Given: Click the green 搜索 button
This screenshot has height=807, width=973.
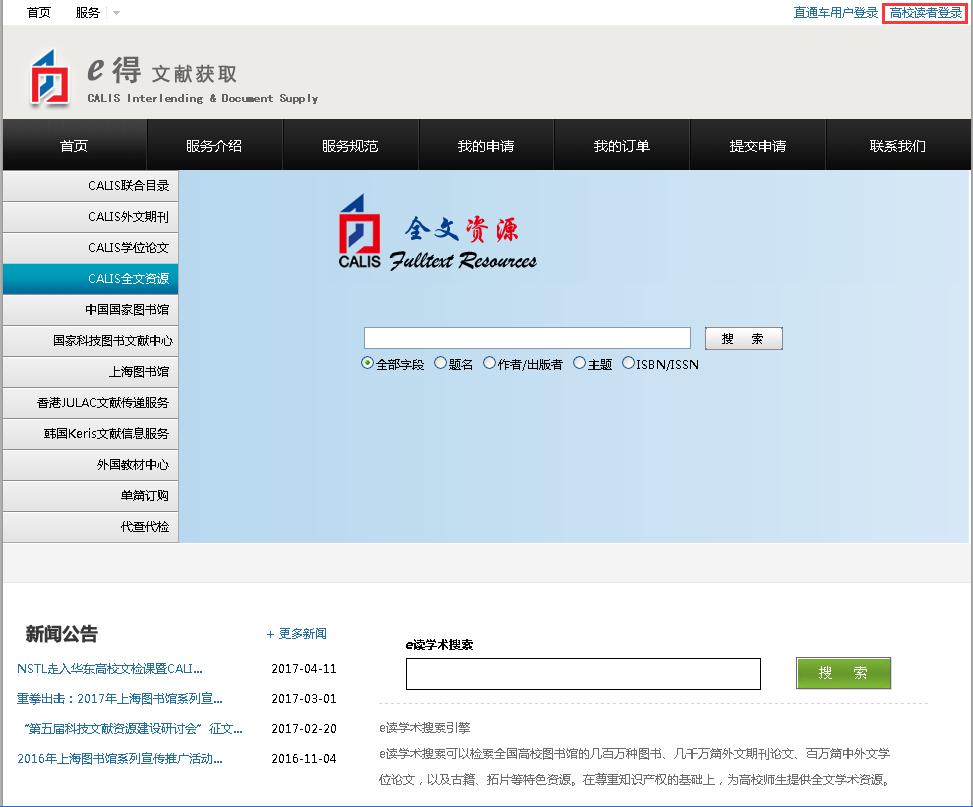Looking at the screenshot, I should click(843, 673).
